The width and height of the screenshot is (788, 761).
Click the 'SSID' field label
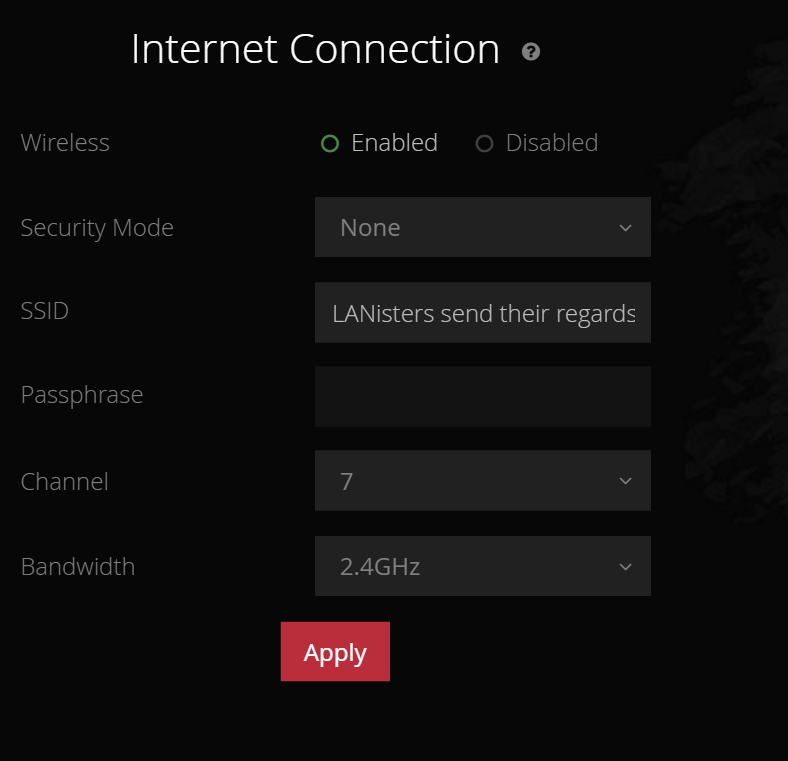[x=45, y=311]
